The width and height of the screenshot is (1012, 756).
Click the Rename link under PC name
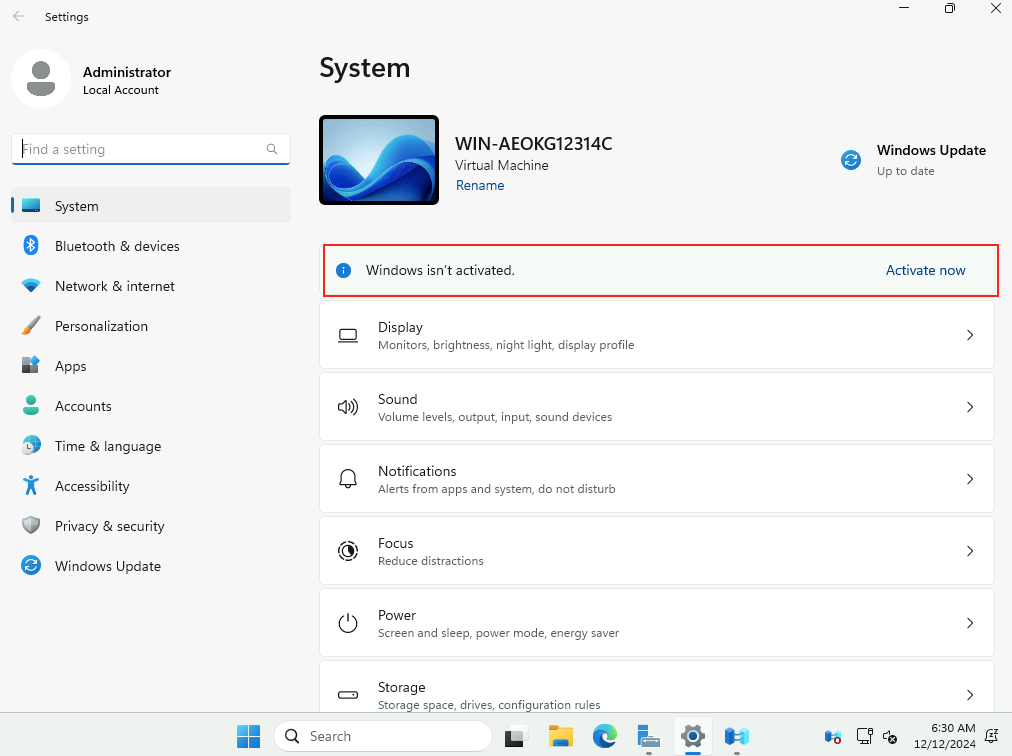tap(480, 185)
